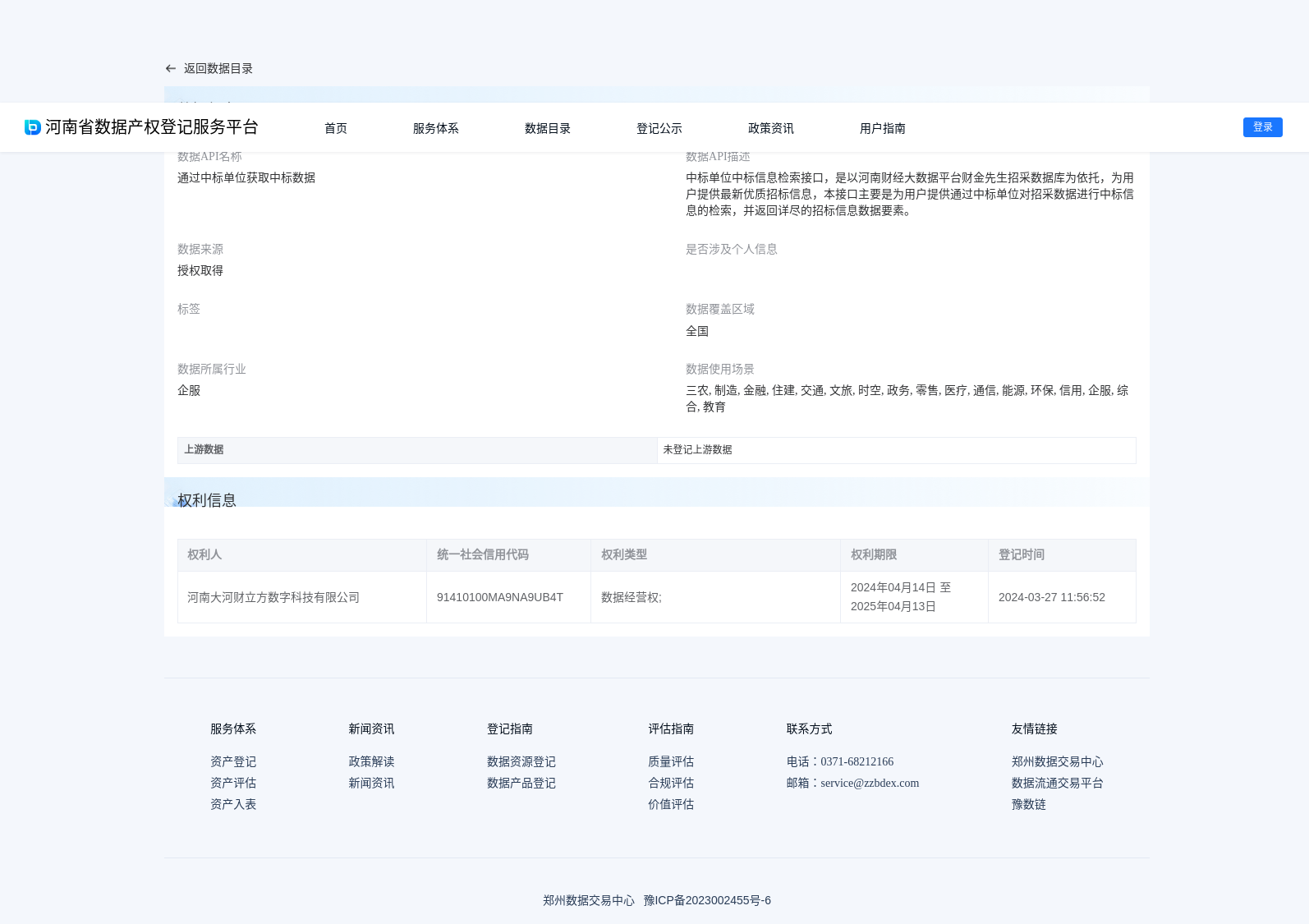Open footer link 资产评估
The width and height of the screenshot is (1309, 924).
click(233, 784)
